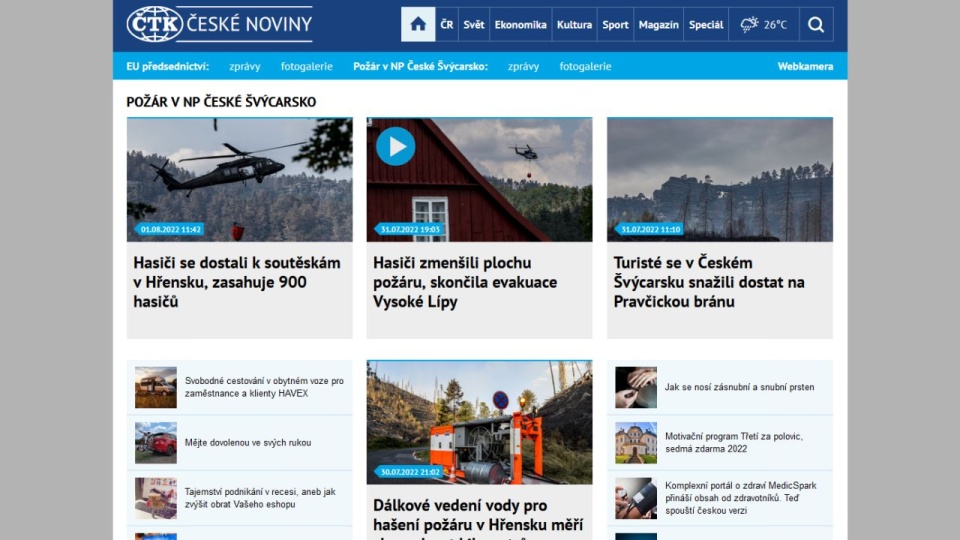The height and width of the screenshot is (540, 960).
Task: Open the helicopter photo dated 01.08.2022
Action: pyautogui.click(x=239, y=179)
